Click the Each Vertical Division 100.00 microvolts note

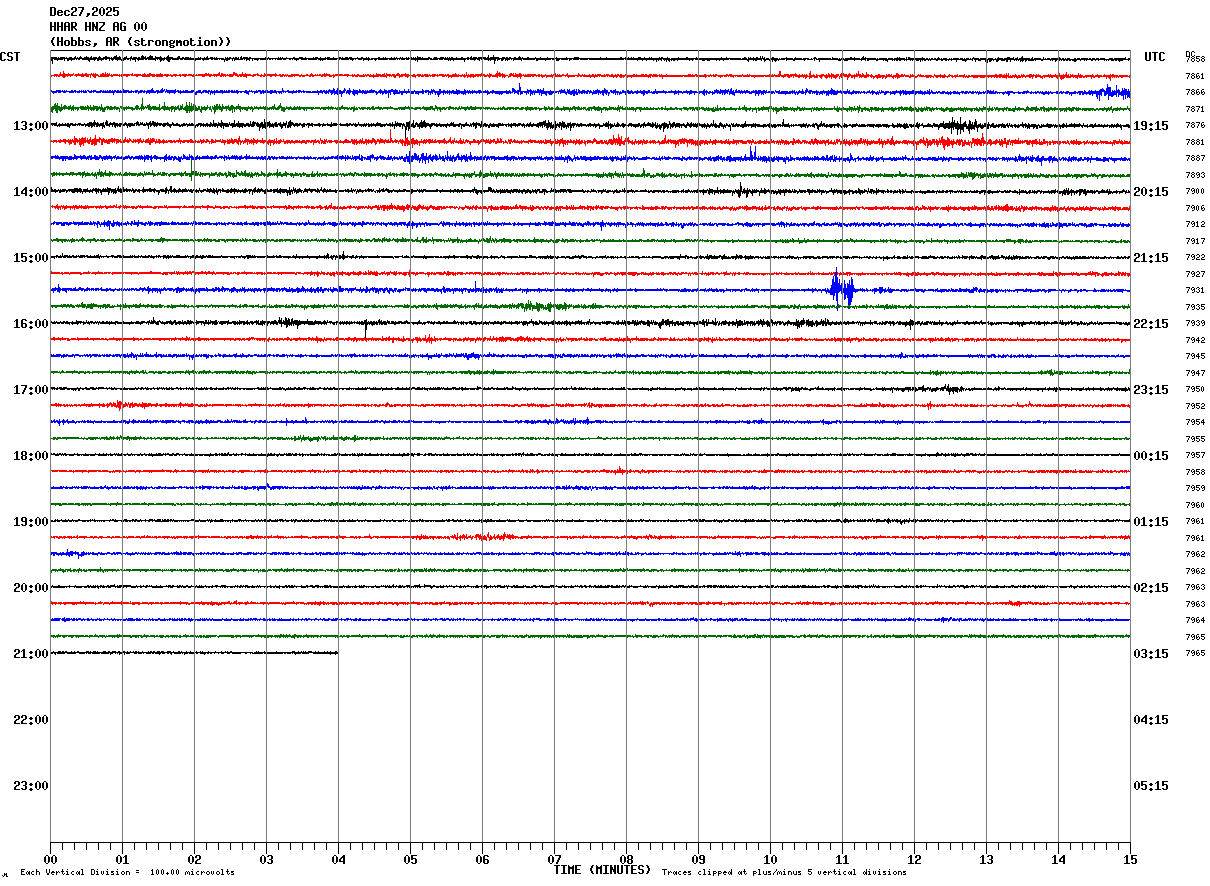(x=127, y=873)
